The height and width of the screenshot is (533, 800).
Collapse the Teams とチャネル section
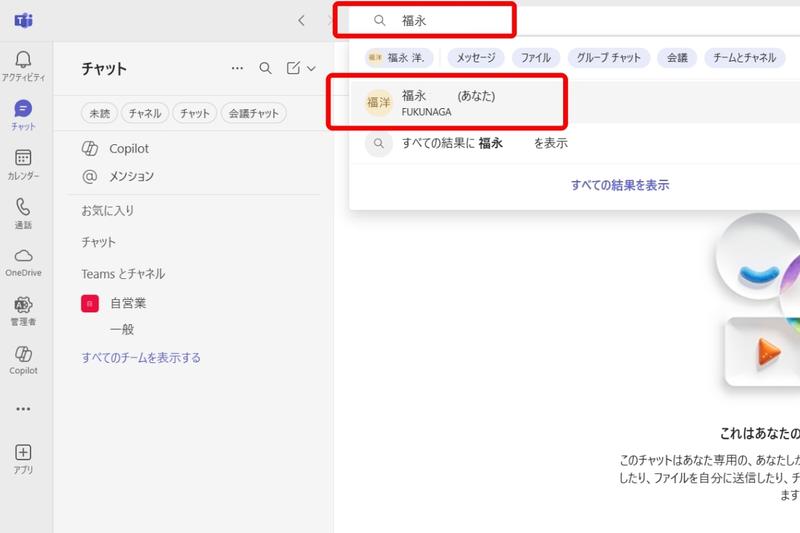[x=123, y=273]
